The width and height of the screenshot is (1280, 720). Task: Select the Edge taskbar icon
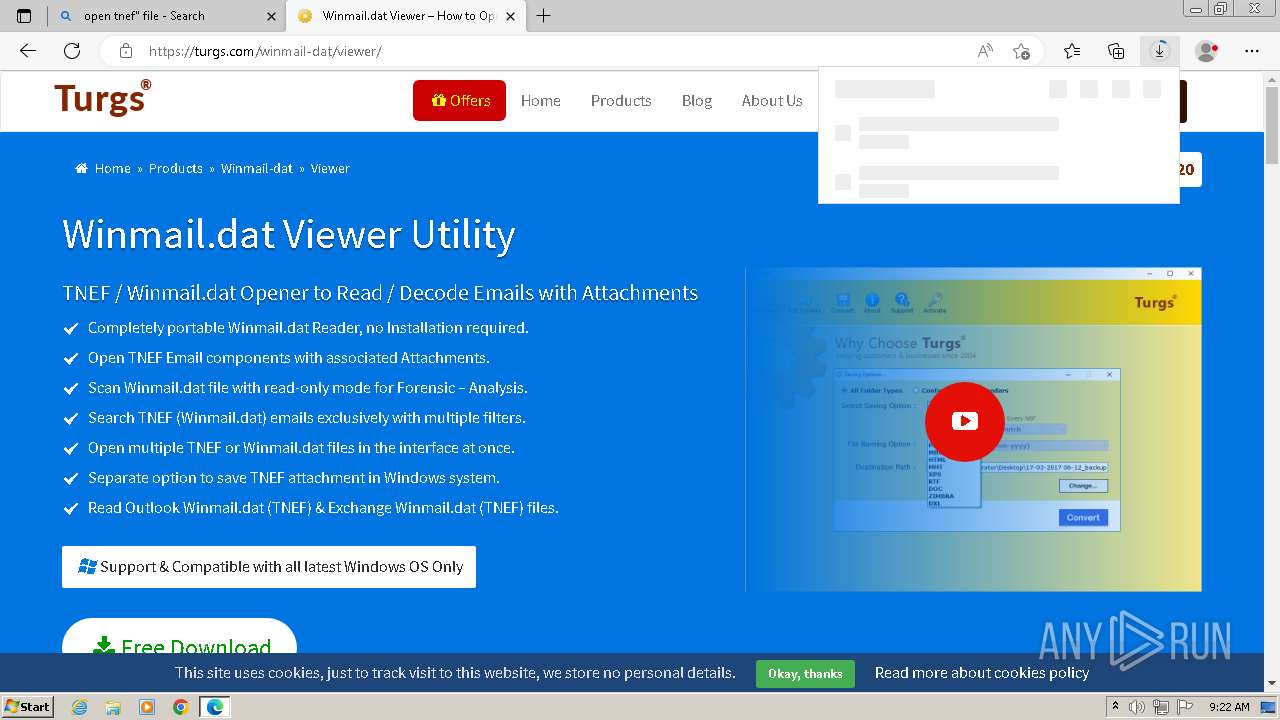click(214, 707)
